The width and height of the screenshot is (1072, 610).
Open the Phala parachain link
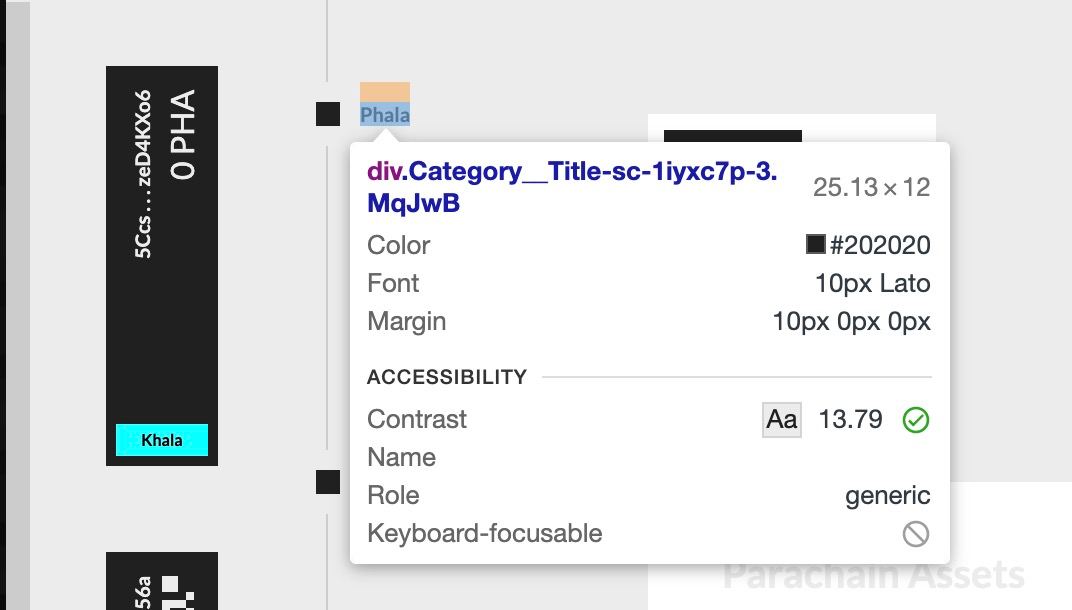point(385,114)
